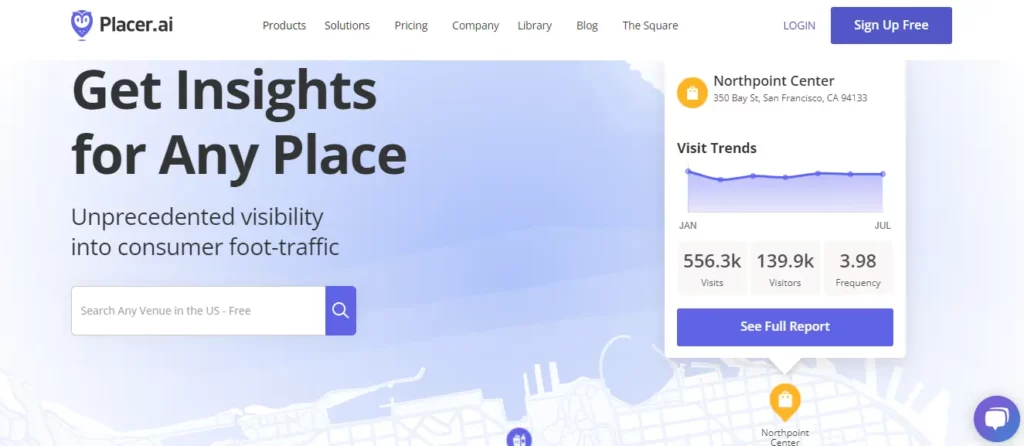The width and height of the screenshot is (1024, 446).
Task: Open the Solutions menu
Action: pos(347,25)
